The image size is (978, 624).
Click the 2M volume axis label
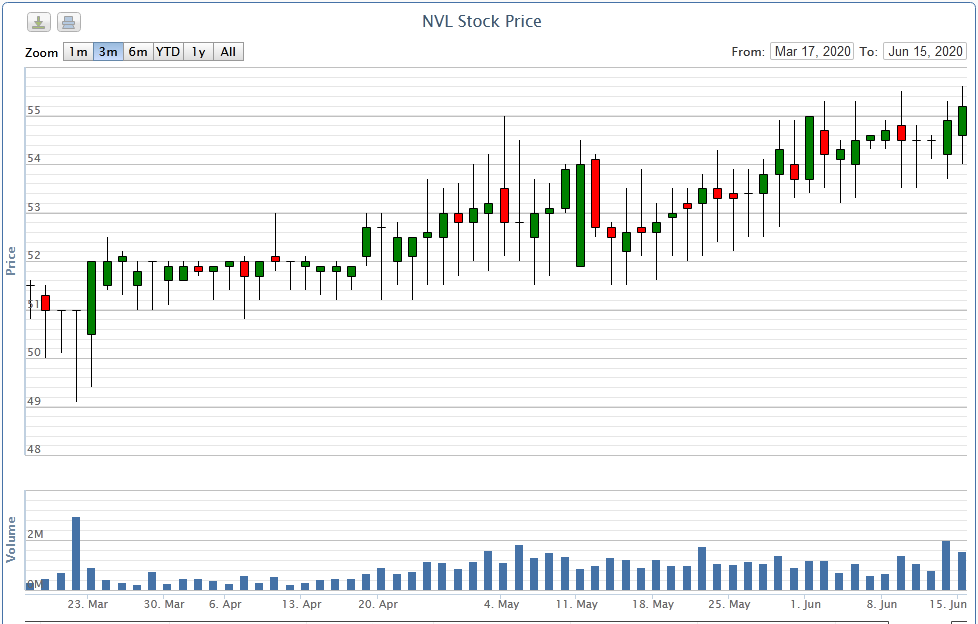click(36, 534)
